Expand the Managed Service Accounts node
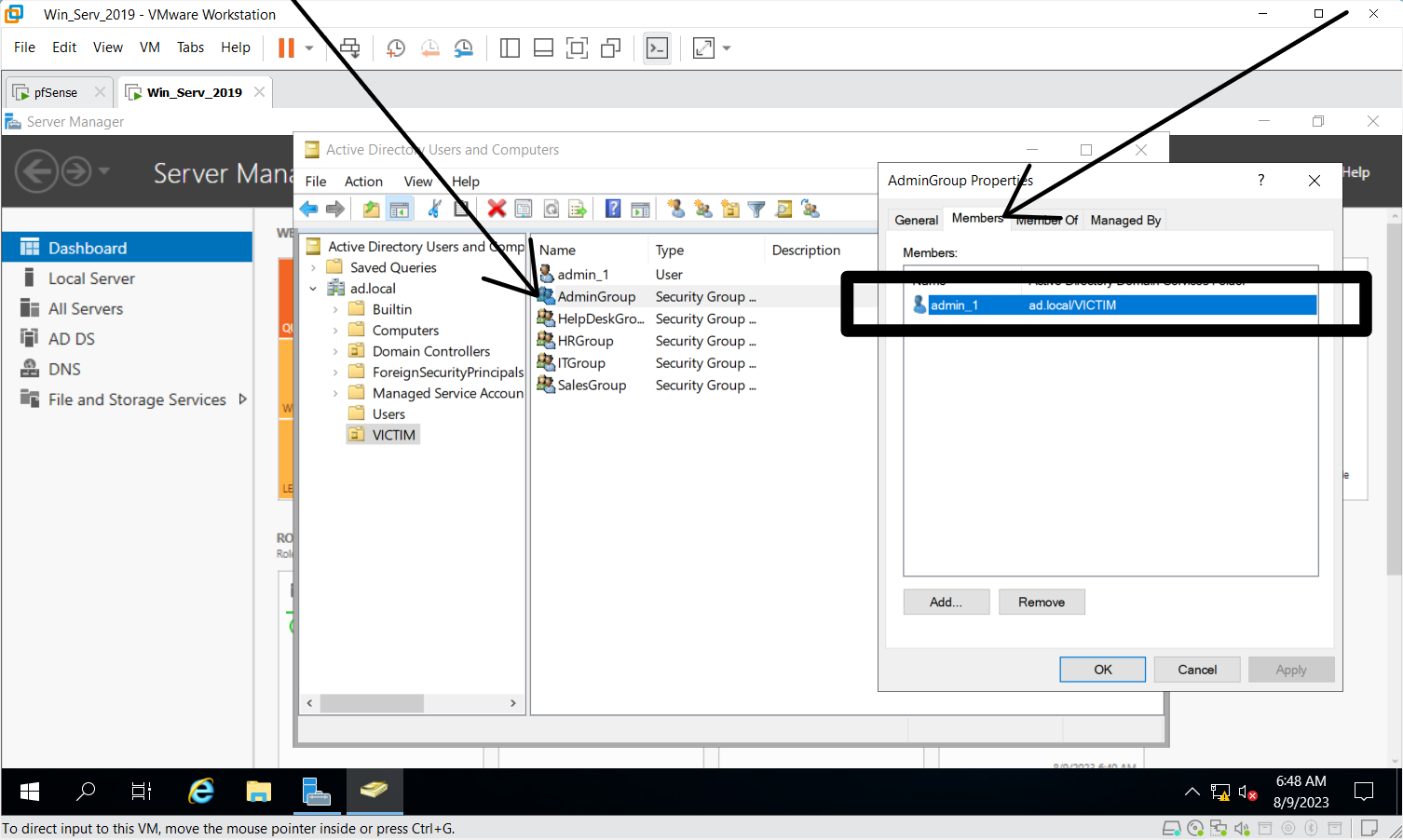This screenshot has width=1403, height=840. (x=335, y=393)
